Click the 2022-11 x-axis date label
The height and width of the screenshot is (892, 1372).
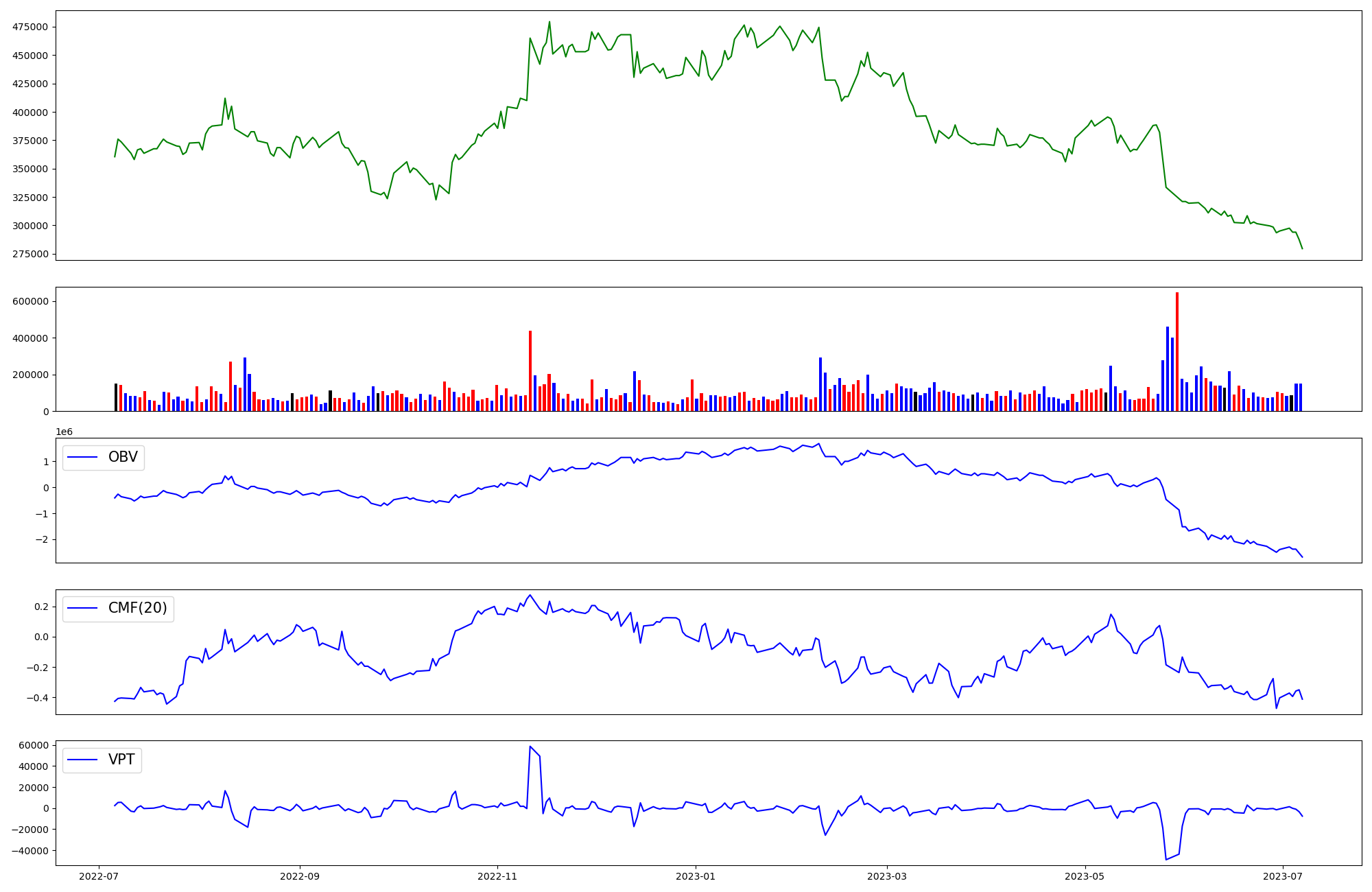pos(497,876)
